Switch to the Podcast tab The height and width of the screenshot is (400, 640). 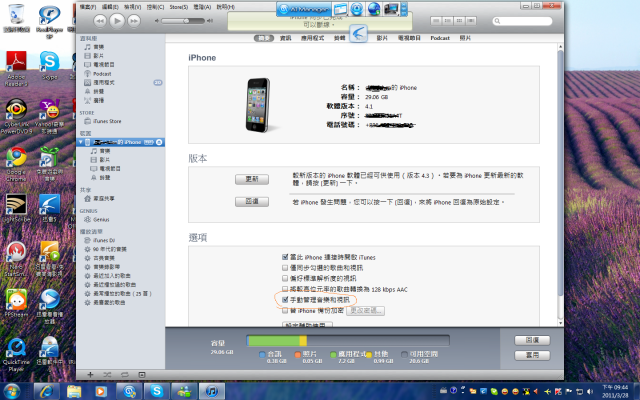coord(440,38)
